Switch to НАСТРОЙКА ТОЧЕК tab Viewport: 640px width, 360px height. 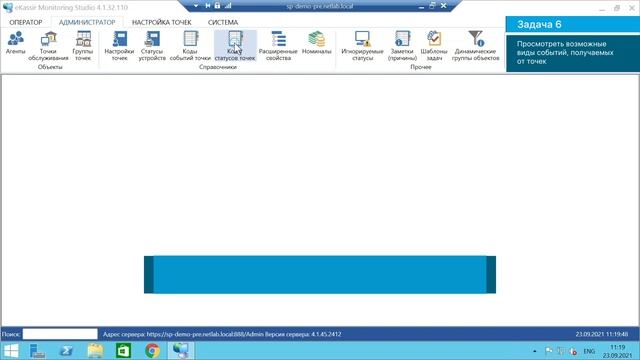tap(162, 22)
